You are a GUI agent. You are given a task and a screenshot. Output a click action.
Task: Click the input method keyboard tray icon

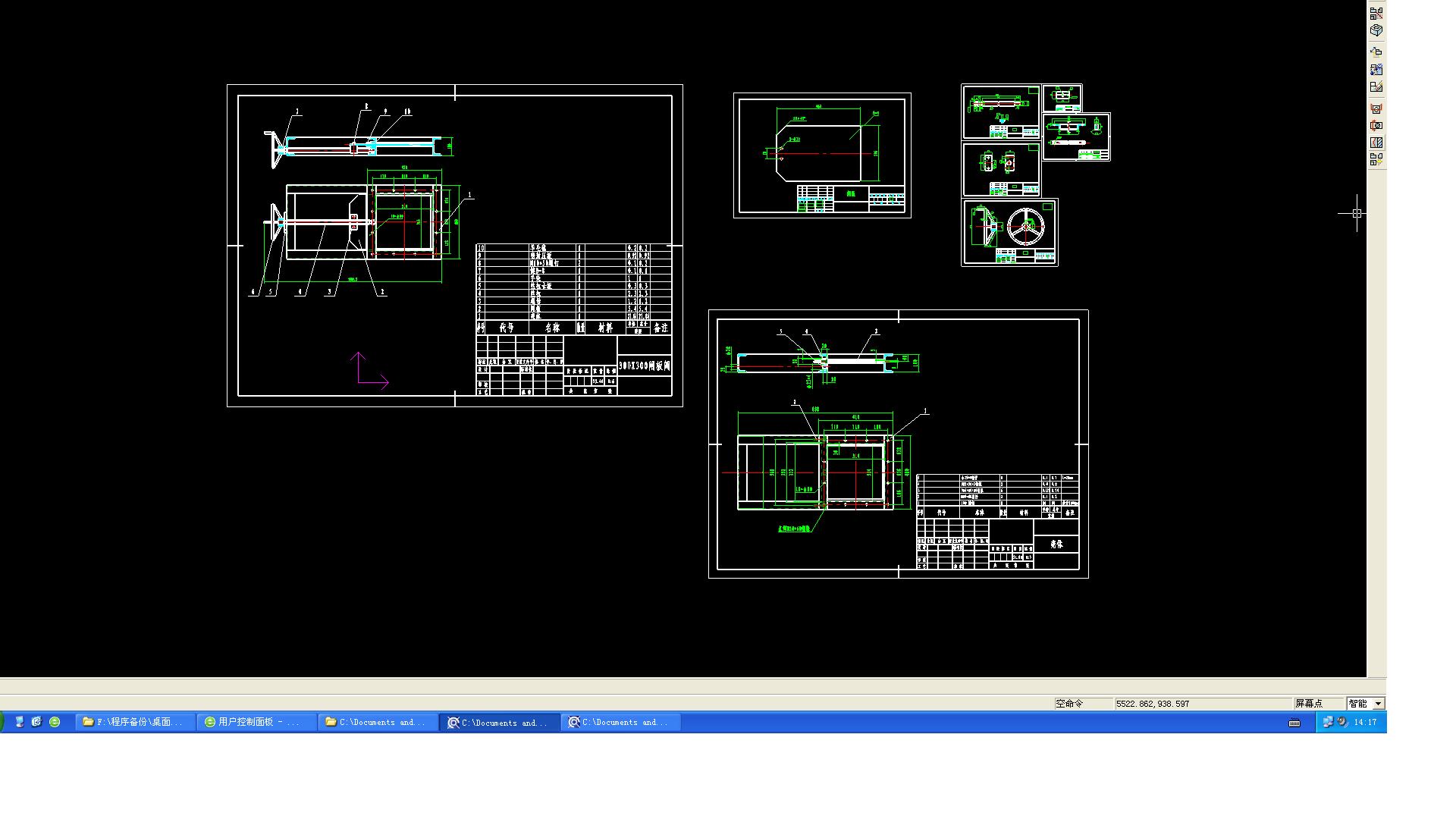pyautogui.click(x=1294, y=723)
